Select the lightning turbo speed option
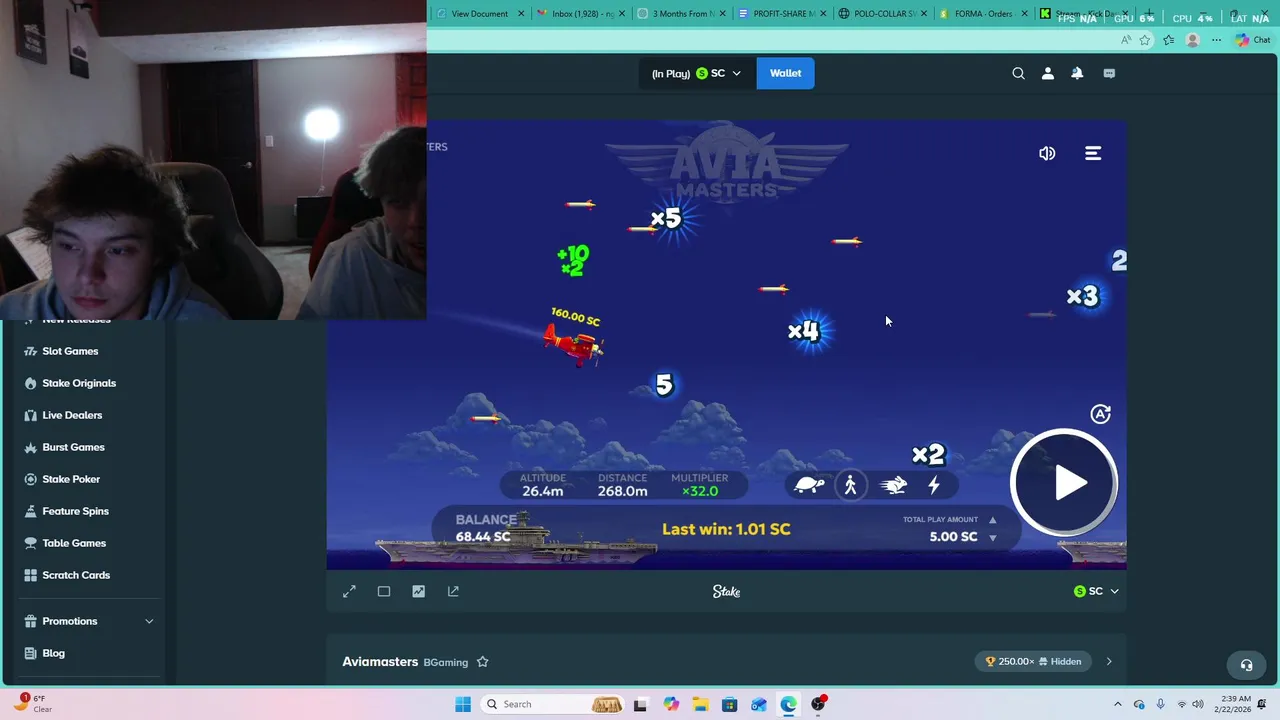The width and height of the screenshot is (1280, 720). tap(934, 485)
